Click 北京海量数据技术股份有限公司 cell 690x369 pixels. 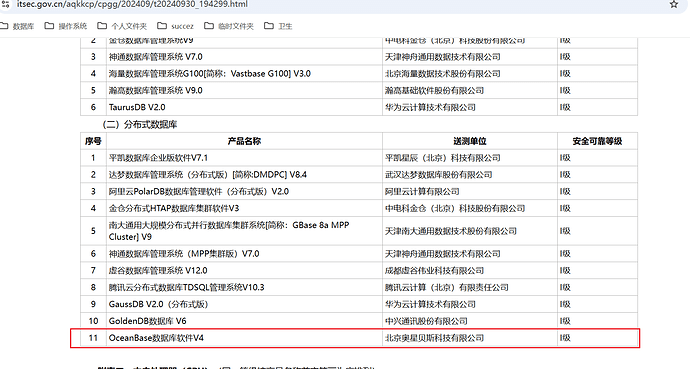470,73
